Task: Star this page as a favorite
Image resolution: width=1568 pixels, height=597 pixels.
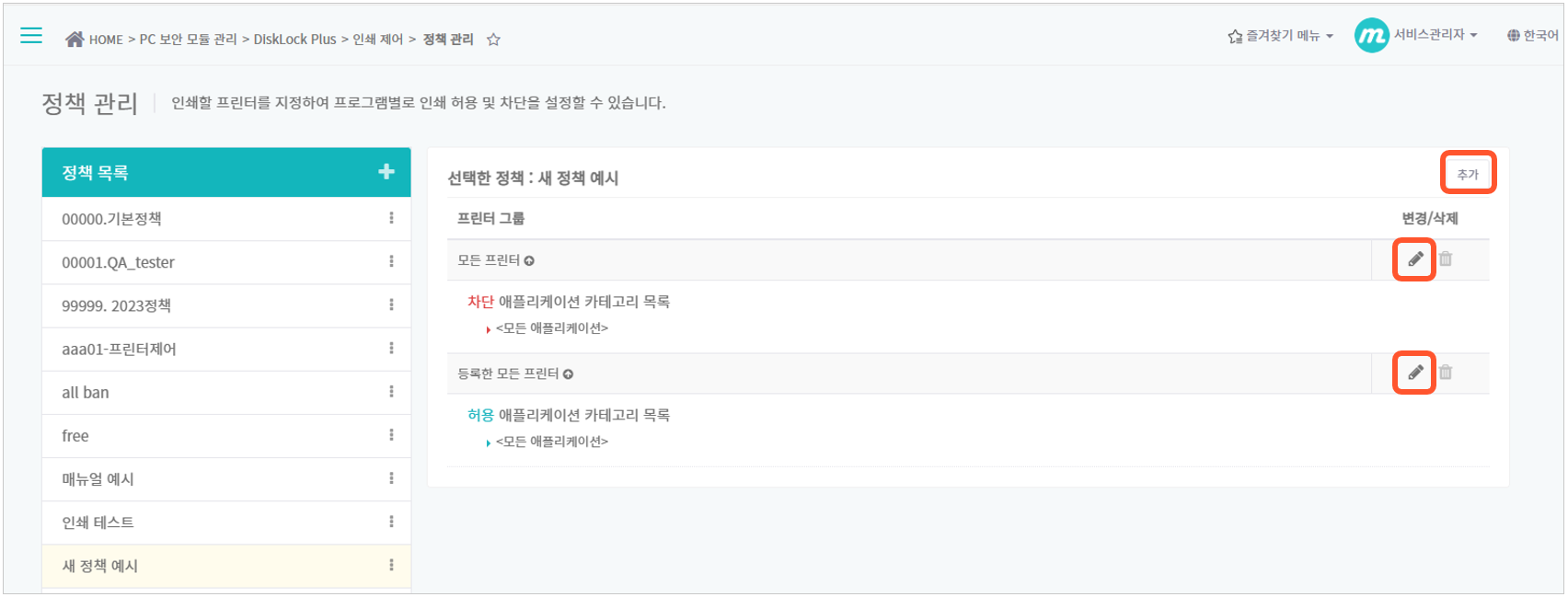Action: [x=493, y=40]
